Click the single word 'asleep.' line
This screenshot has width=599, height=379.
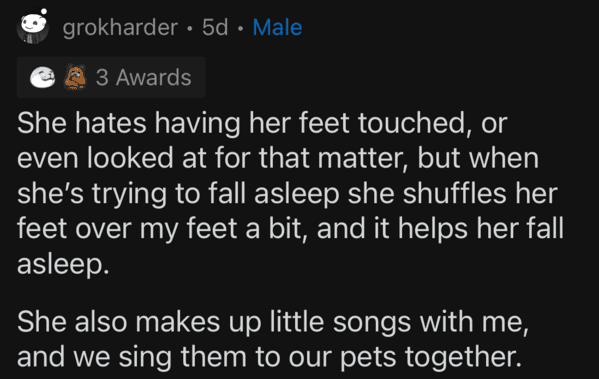coord(63,265)
